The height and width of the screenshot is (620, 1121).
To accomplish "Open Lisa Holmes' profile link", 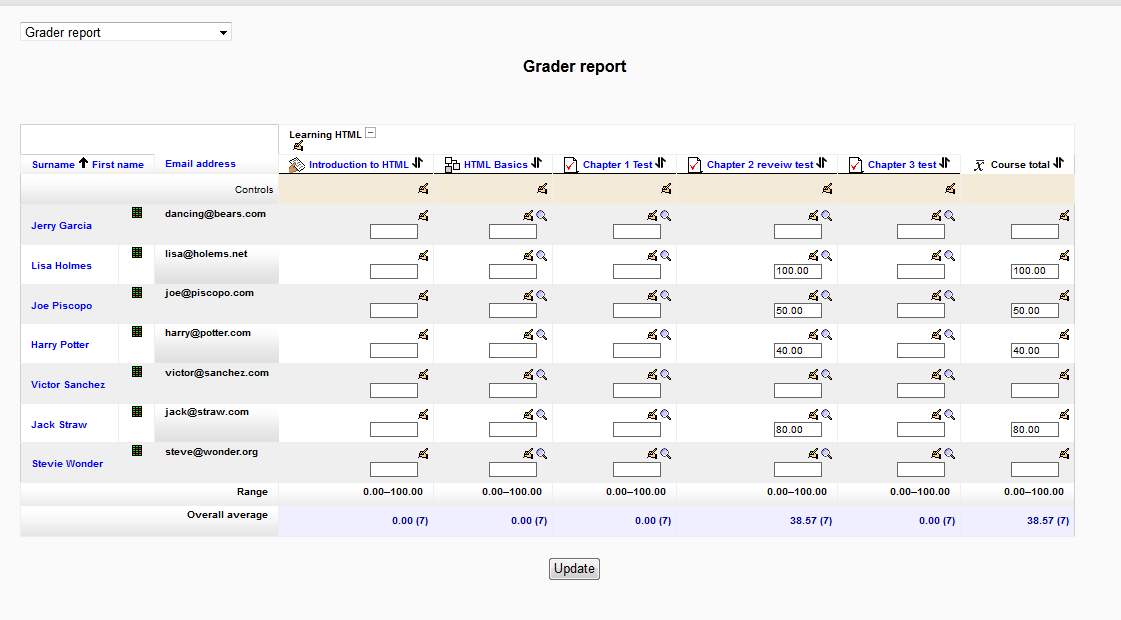I will click(61, 265).
